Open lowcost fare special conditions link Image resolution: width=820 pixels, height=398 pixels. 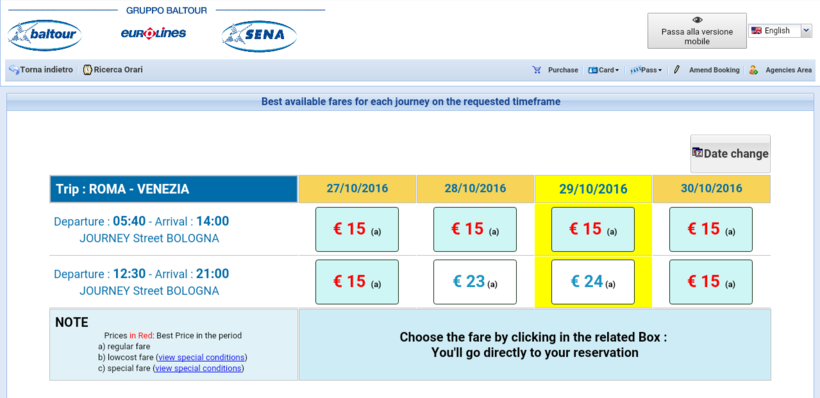pyautogui.click(x=201, y=357)
